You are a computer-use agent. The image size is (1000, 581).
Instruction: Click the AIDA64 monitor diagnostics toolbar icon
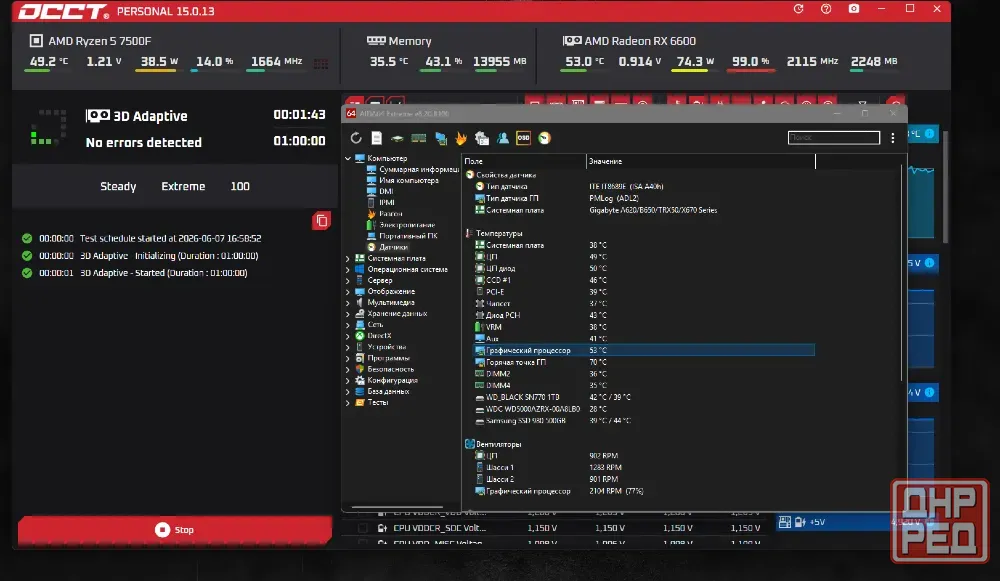coord(441,138)
